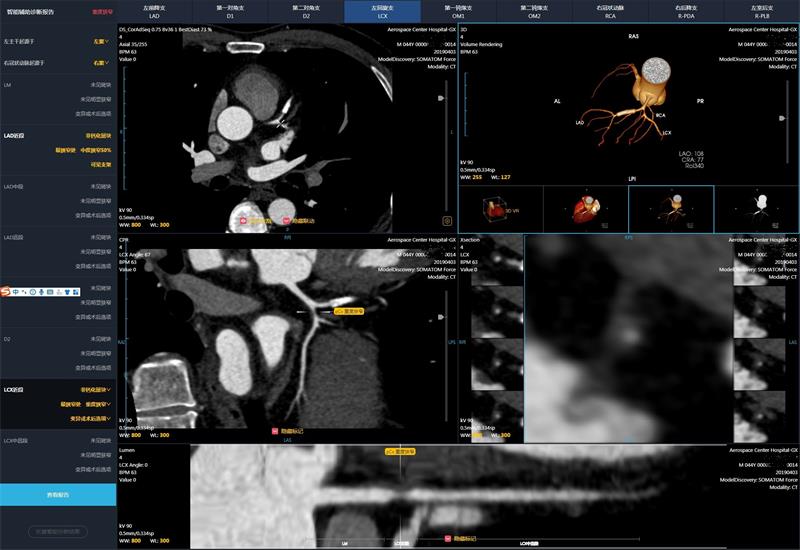Image resolution: width=800 pixels, height=550 pixels.
Task: Click the pCx stenosis label in CPR view
Action: (349, 311)
